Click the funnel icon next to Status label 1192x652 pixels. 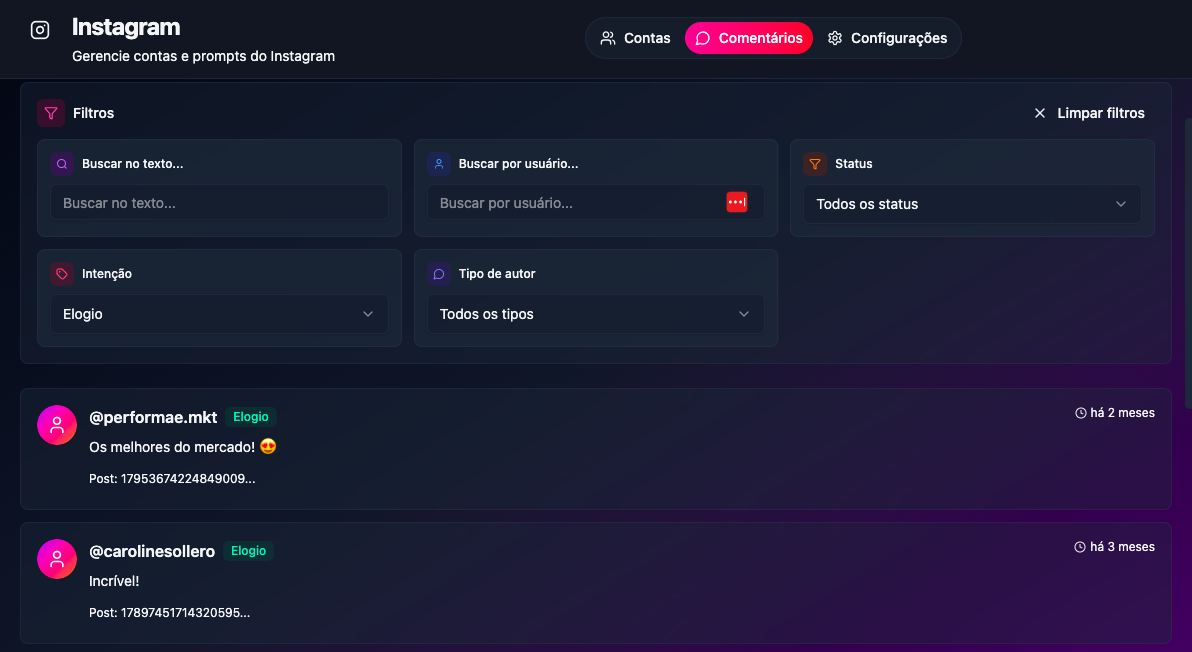(815, 163)
